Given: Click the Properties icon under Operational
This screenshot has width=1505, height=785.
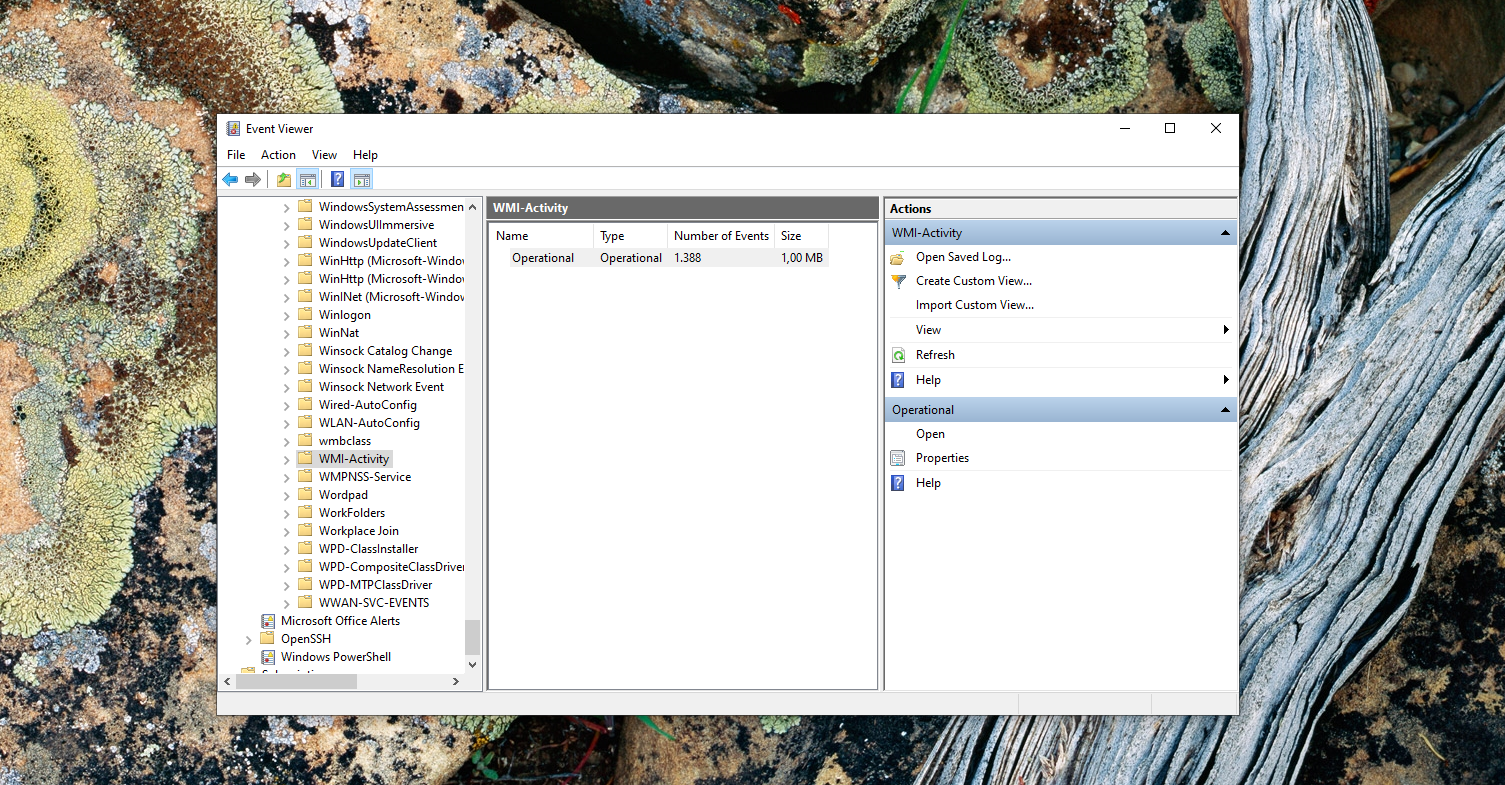Looking at the screenshot, I should 898,458.
